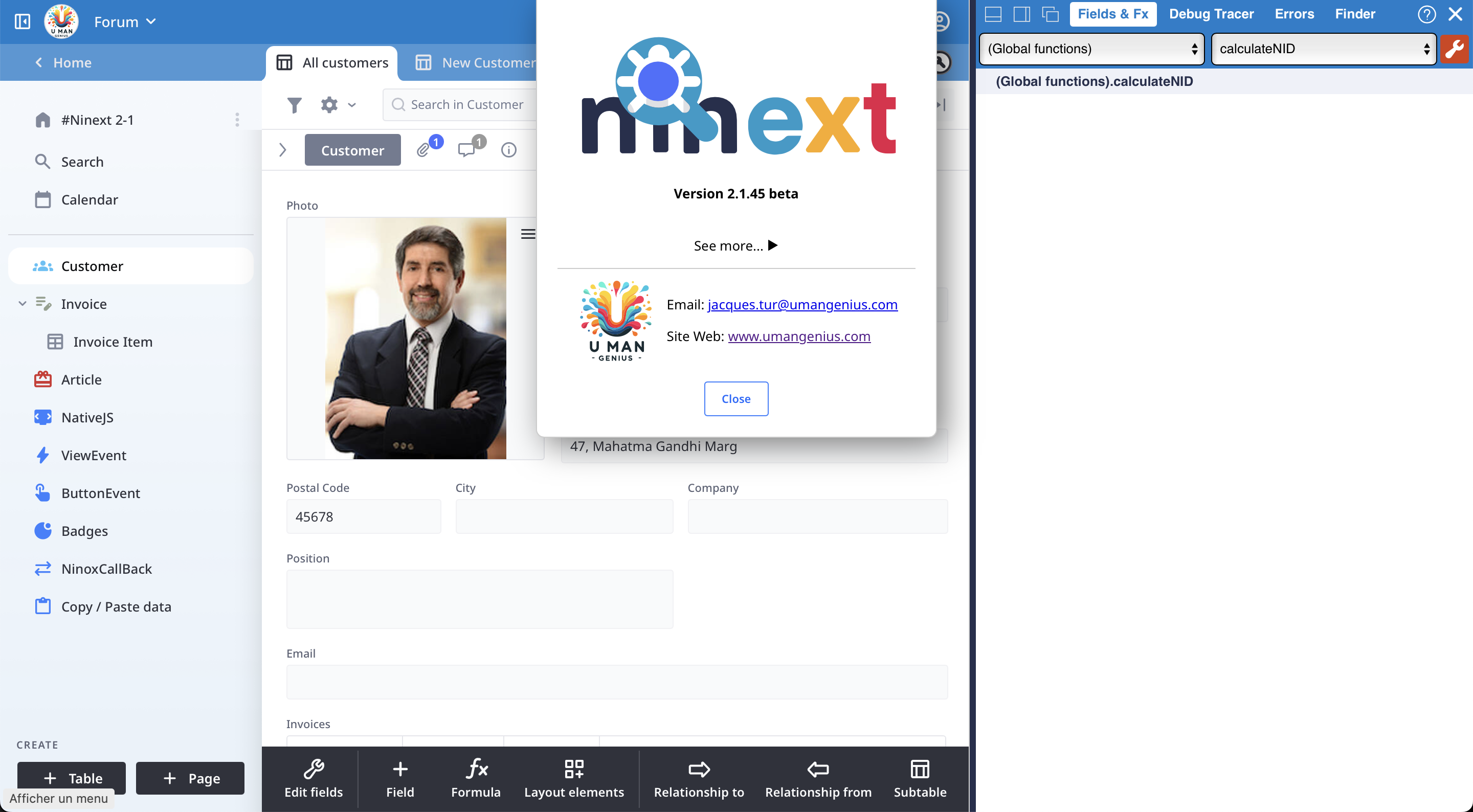The width and height of the screenshot is (1473, 812).
Task: Click the record info icon
Action: 508,150
